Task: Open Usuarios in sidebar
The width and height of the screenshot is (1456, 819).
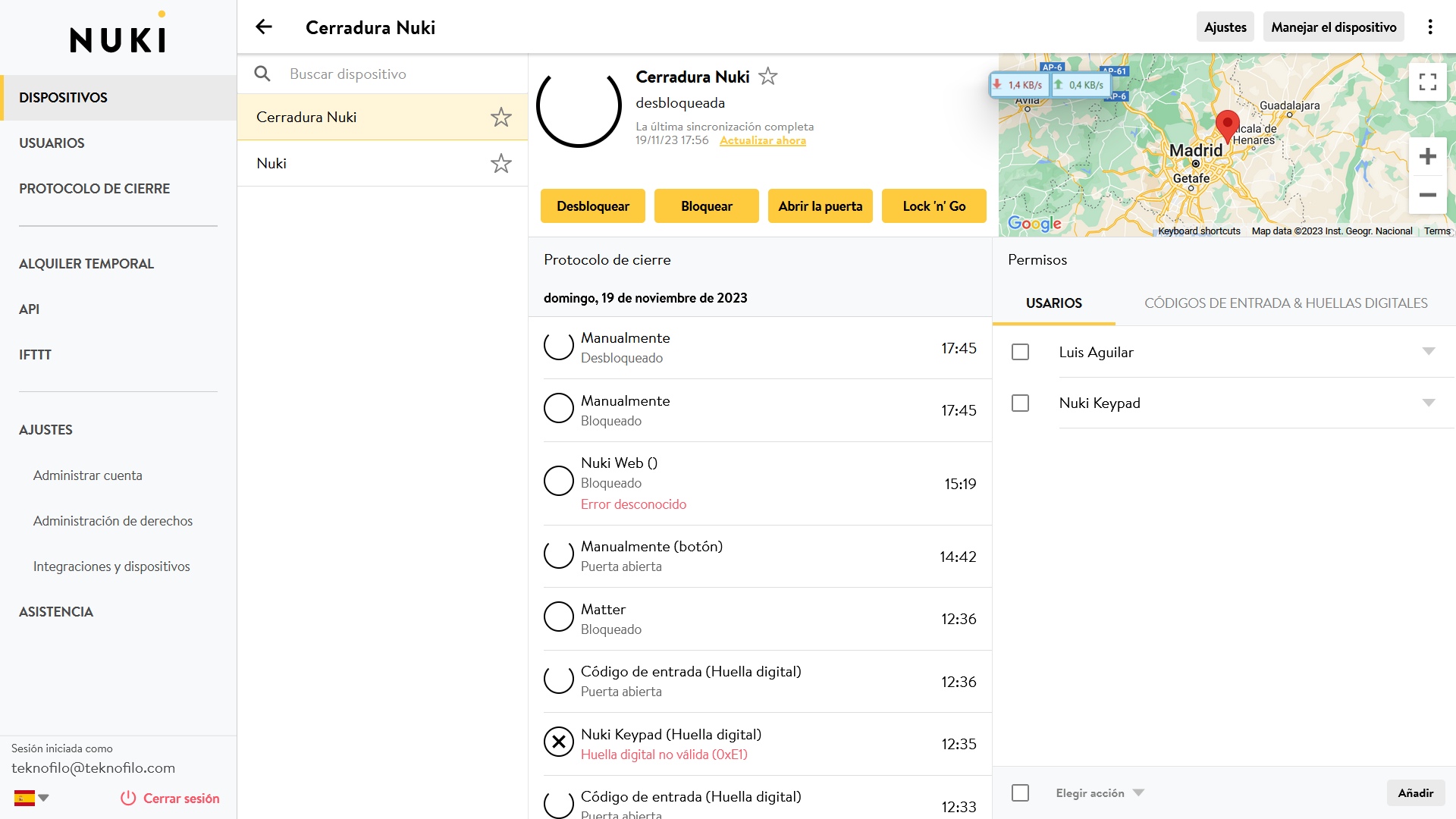Action: [x=118, y=143]
